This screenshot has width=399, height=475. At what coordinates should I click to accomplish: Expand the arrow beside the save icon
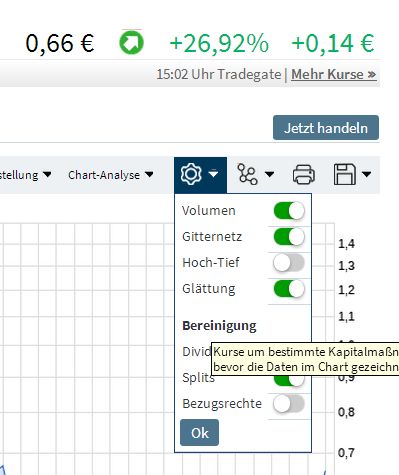[366, 174]
